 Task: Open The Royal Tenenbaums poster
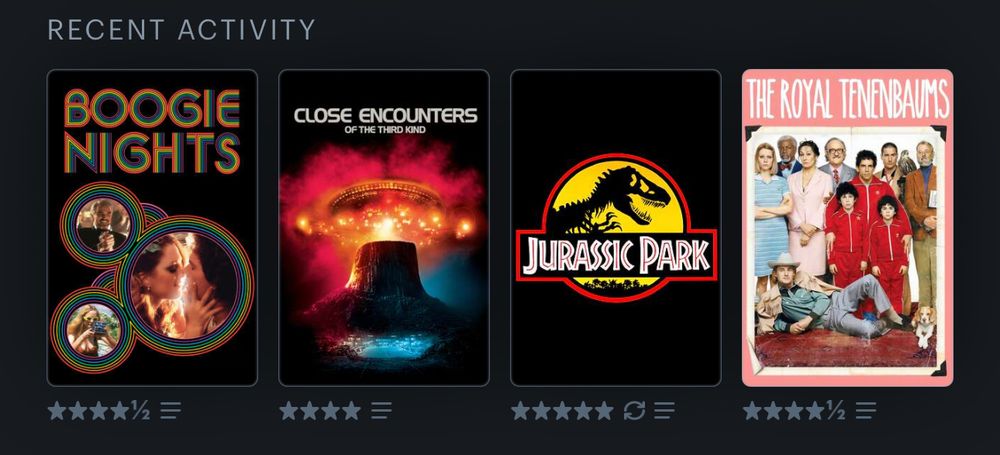click(x=848, y=228)
